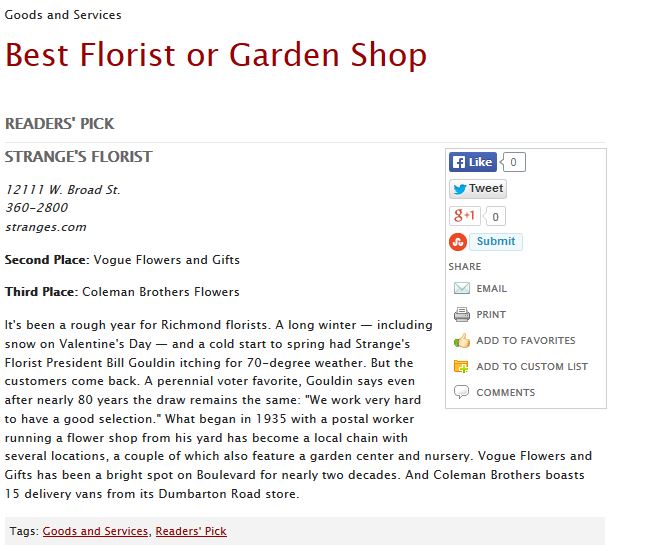The height and width of the screenshot is (545, 663).
Task: Click the email envelope icon
Action: pyautogui.click(x=462, y=288)
